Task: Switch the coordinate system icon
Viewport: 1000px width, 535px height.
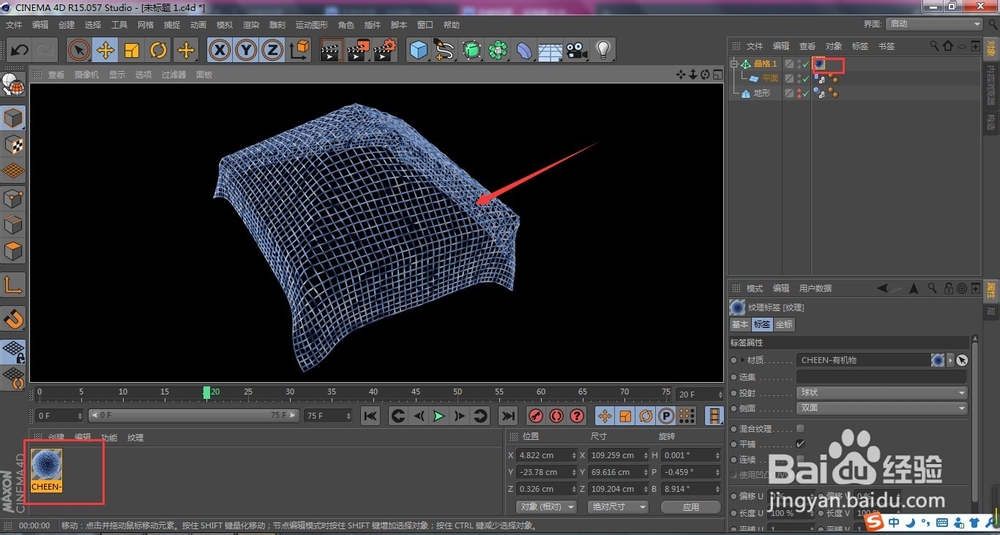Action: (300, 50)
